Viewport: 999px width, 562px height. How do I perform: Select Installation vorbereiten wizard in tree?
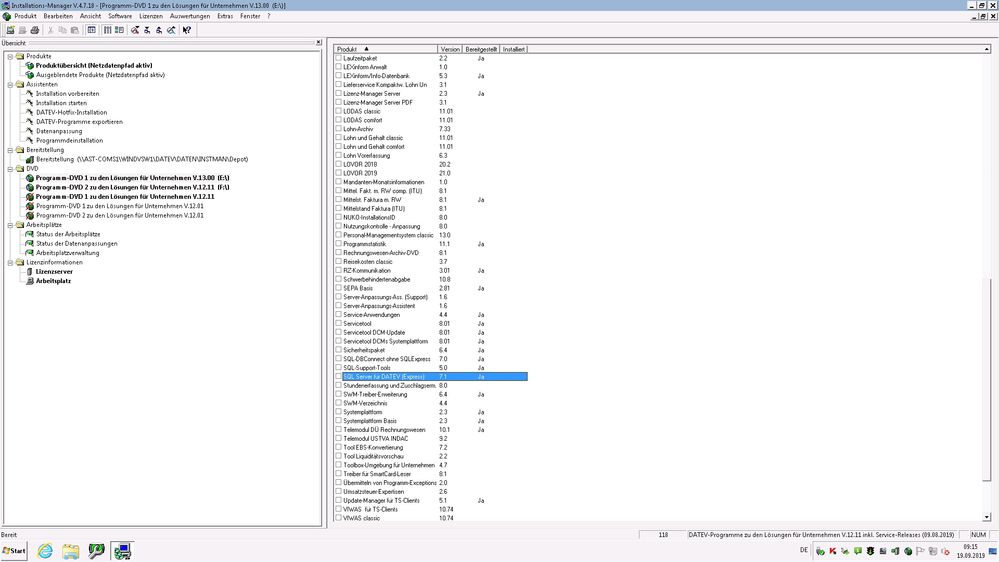pos(68,94)
